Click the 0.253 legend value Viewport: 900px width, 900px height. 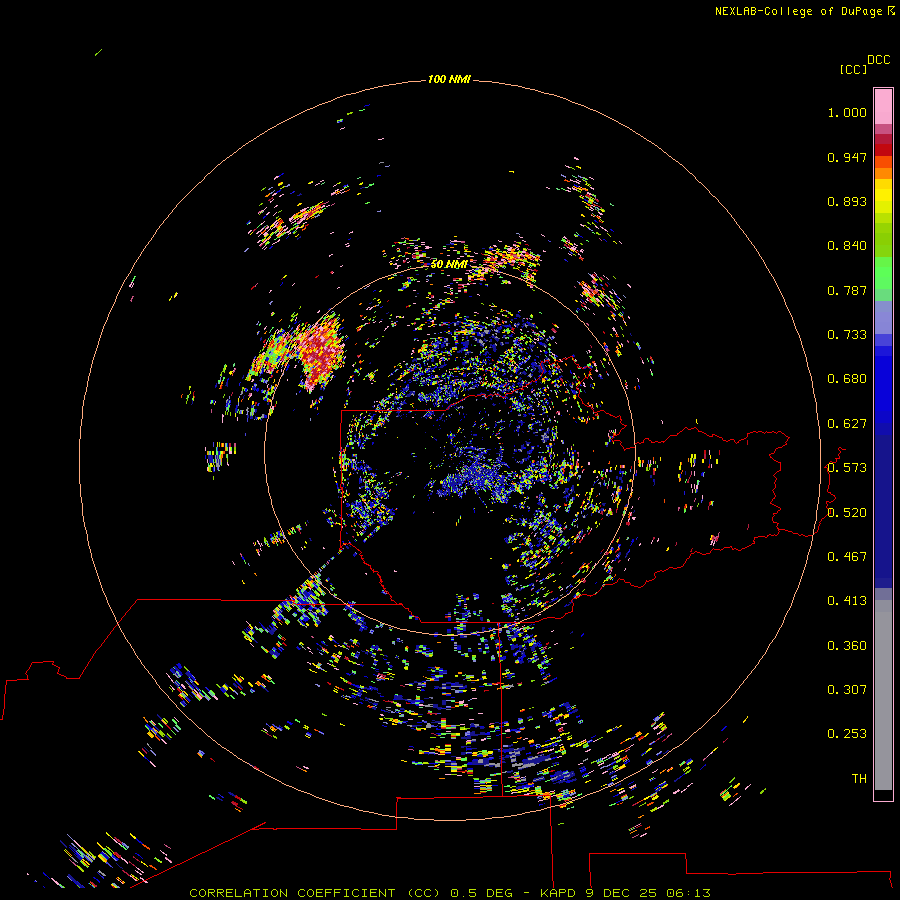pos(847,734)
